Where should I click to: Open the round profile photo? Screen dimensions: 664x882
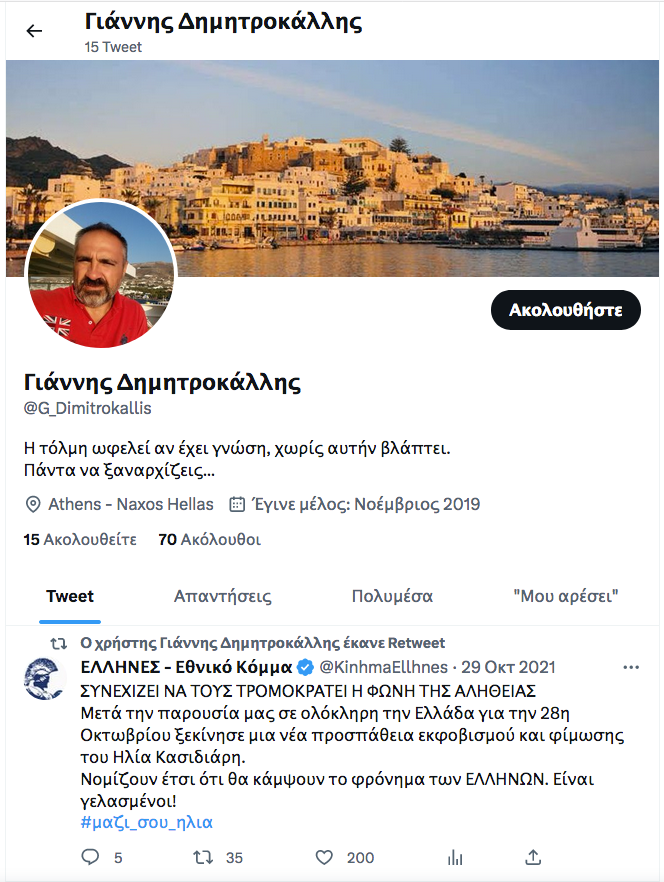[x=101, y=273]
